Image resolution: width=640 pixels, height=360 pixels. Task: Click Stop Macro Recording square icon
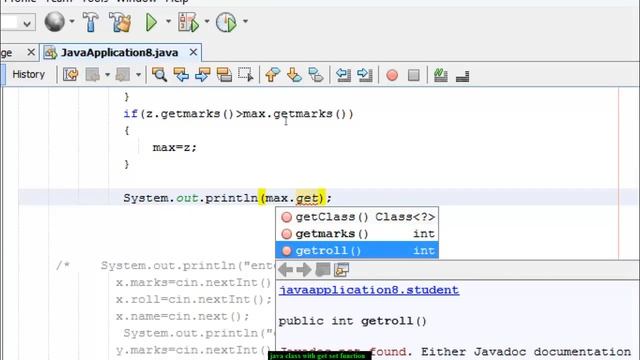[413, 75]
